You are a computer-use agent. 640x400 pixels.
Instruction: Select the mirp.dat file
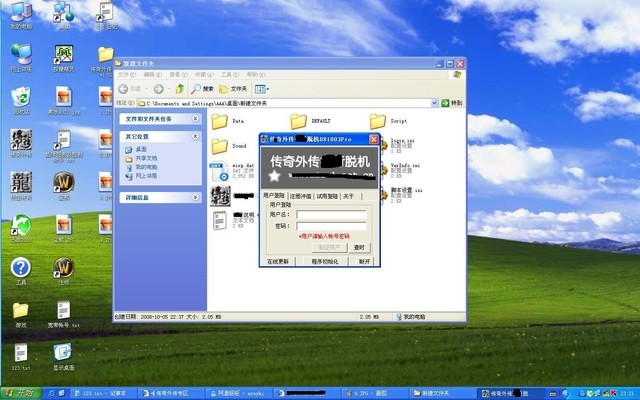(x=232, y=171)
